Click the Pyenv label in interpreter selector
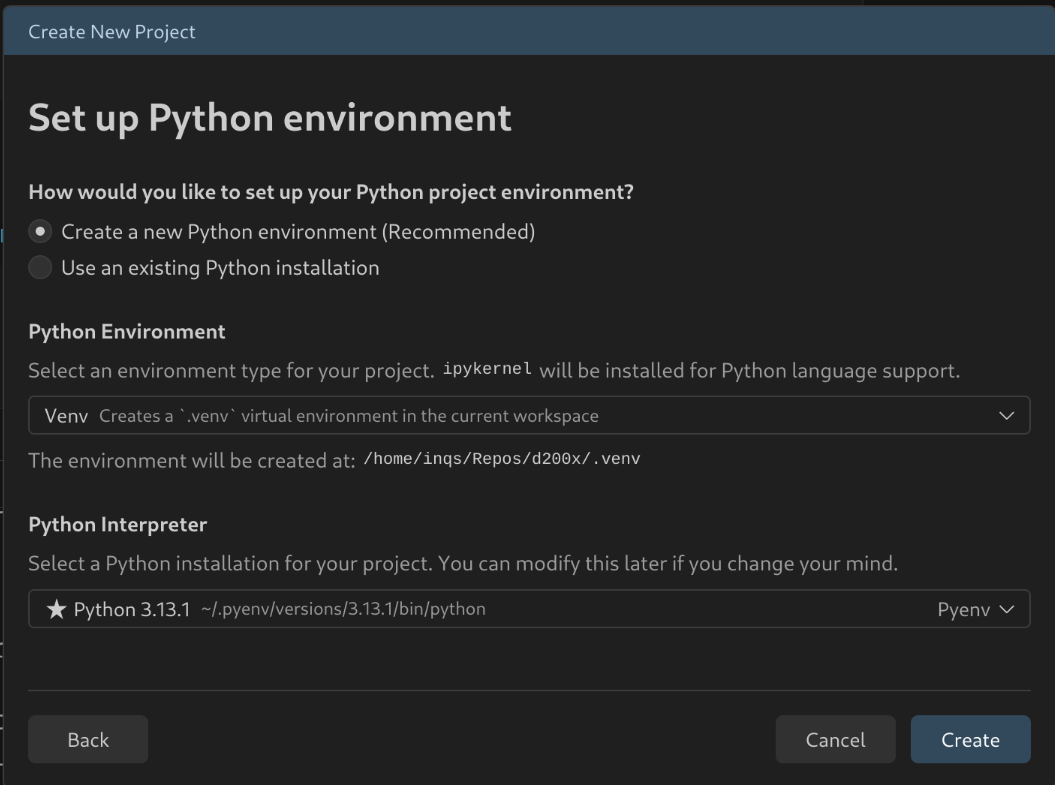Viewport: 1055px width, 785px height. pyautogui.click(x=963, y=609)
